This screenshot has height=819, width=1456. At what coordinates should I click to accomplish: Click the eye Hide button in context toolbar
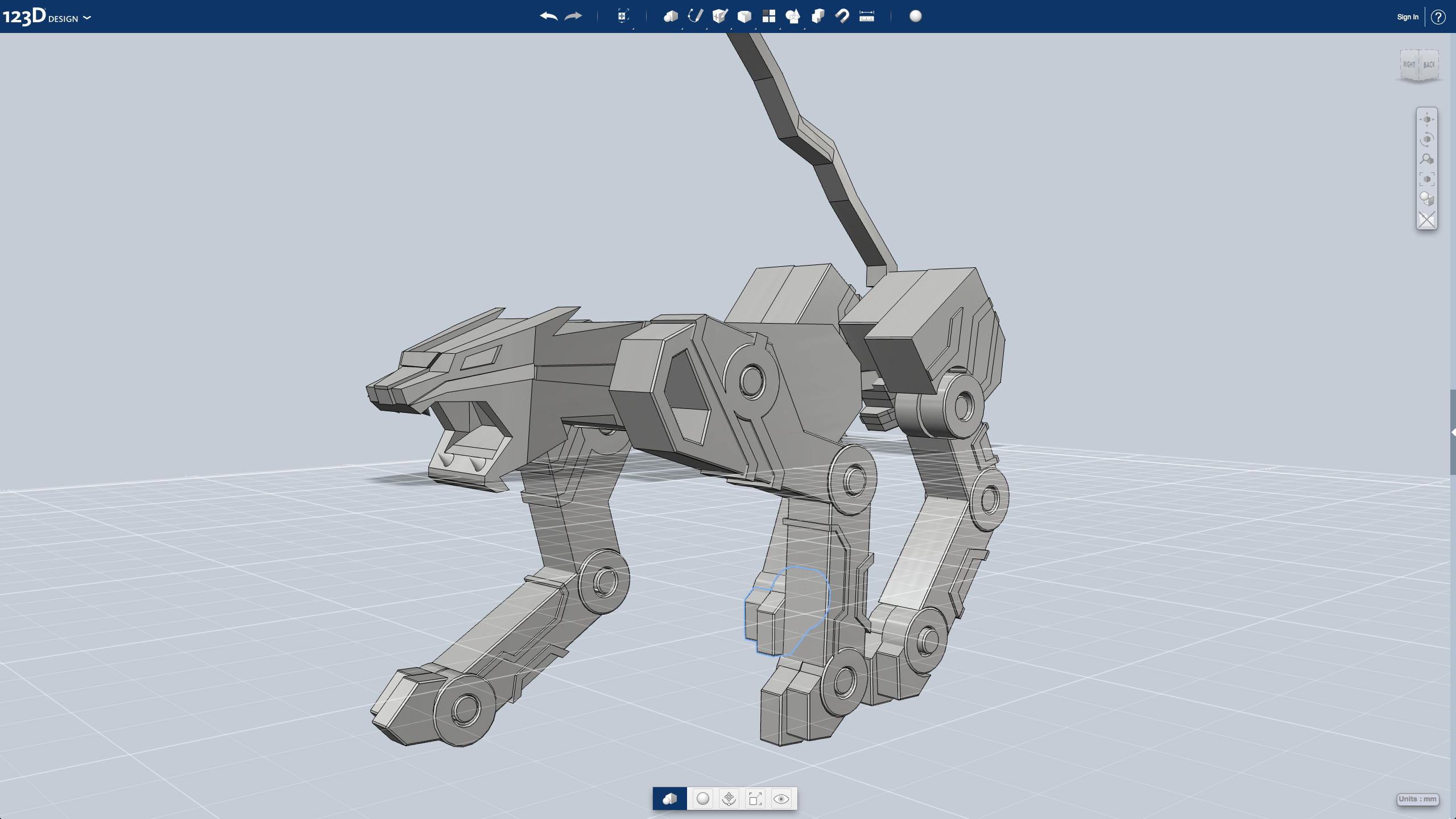pos(781,799)
